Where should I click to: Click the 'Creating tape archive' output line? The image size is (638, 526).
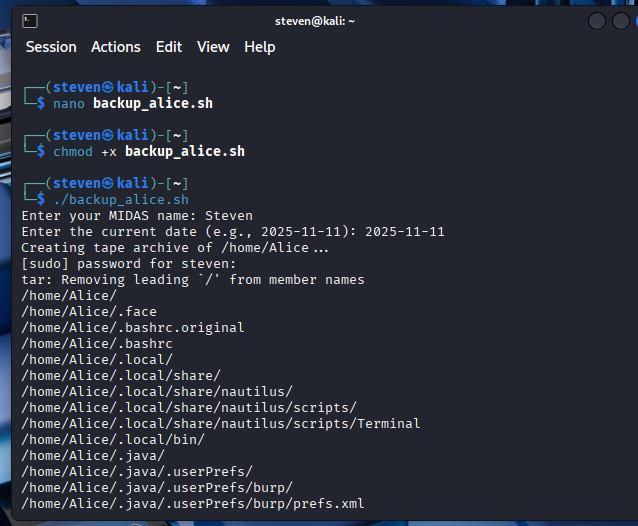click(175, 247)
